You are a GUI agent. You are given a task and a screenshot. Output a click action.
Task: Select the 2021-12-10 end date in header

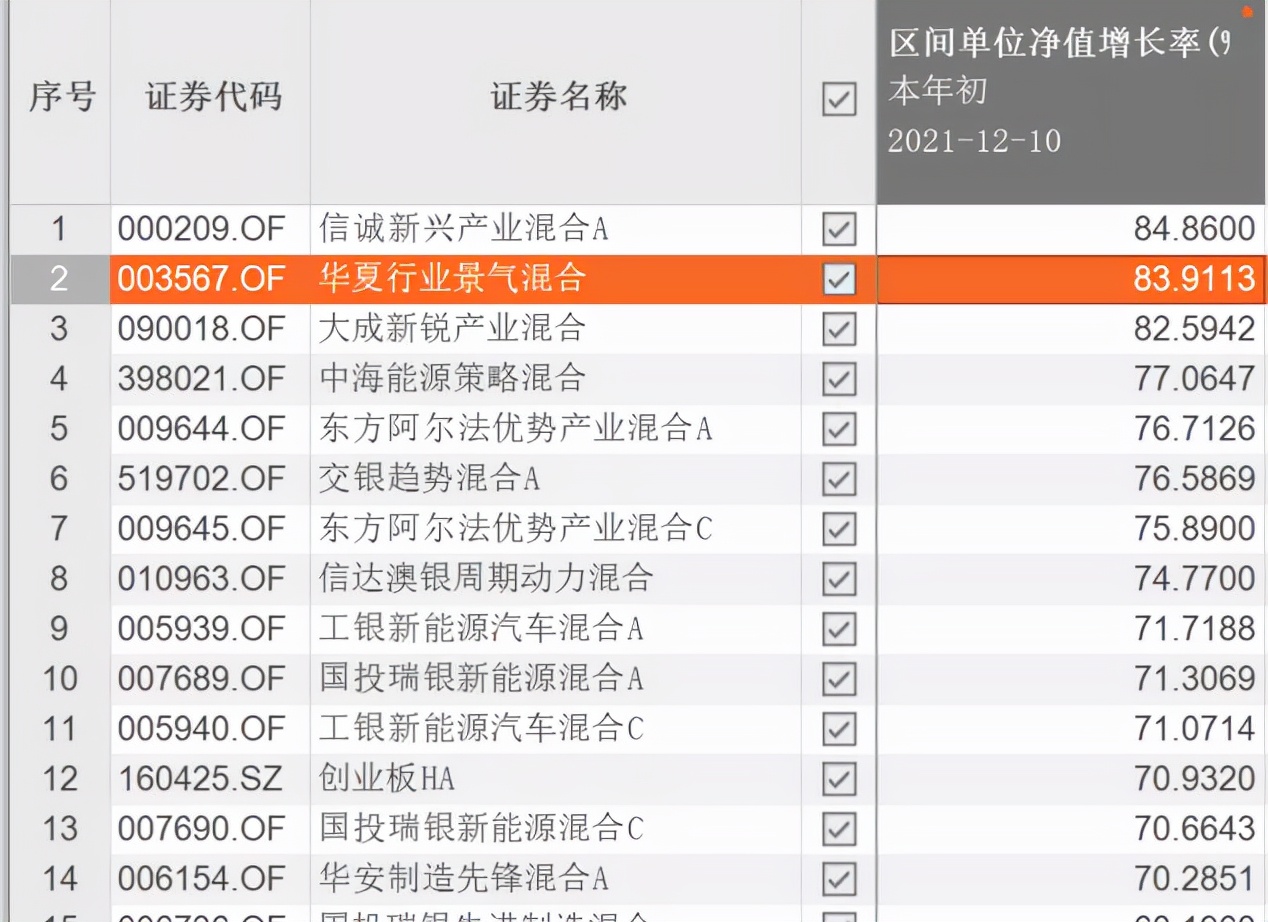click(x=974, y=141)
